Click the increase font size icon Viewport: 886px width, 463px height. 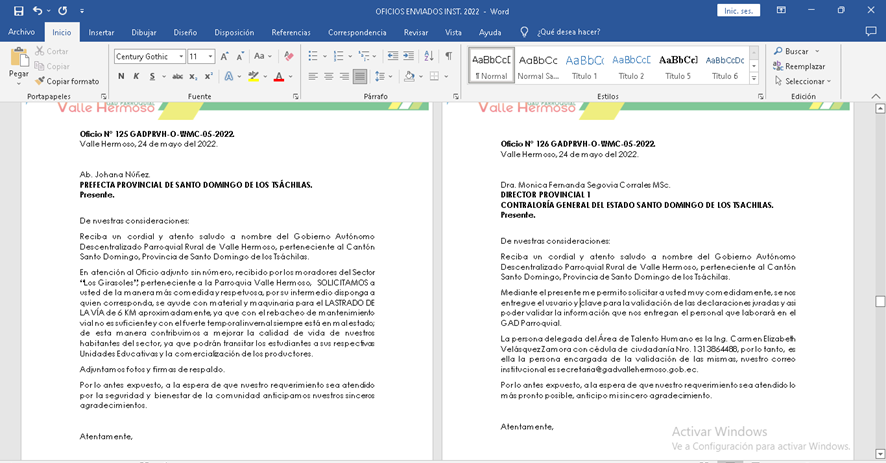[x=225, y=57]
